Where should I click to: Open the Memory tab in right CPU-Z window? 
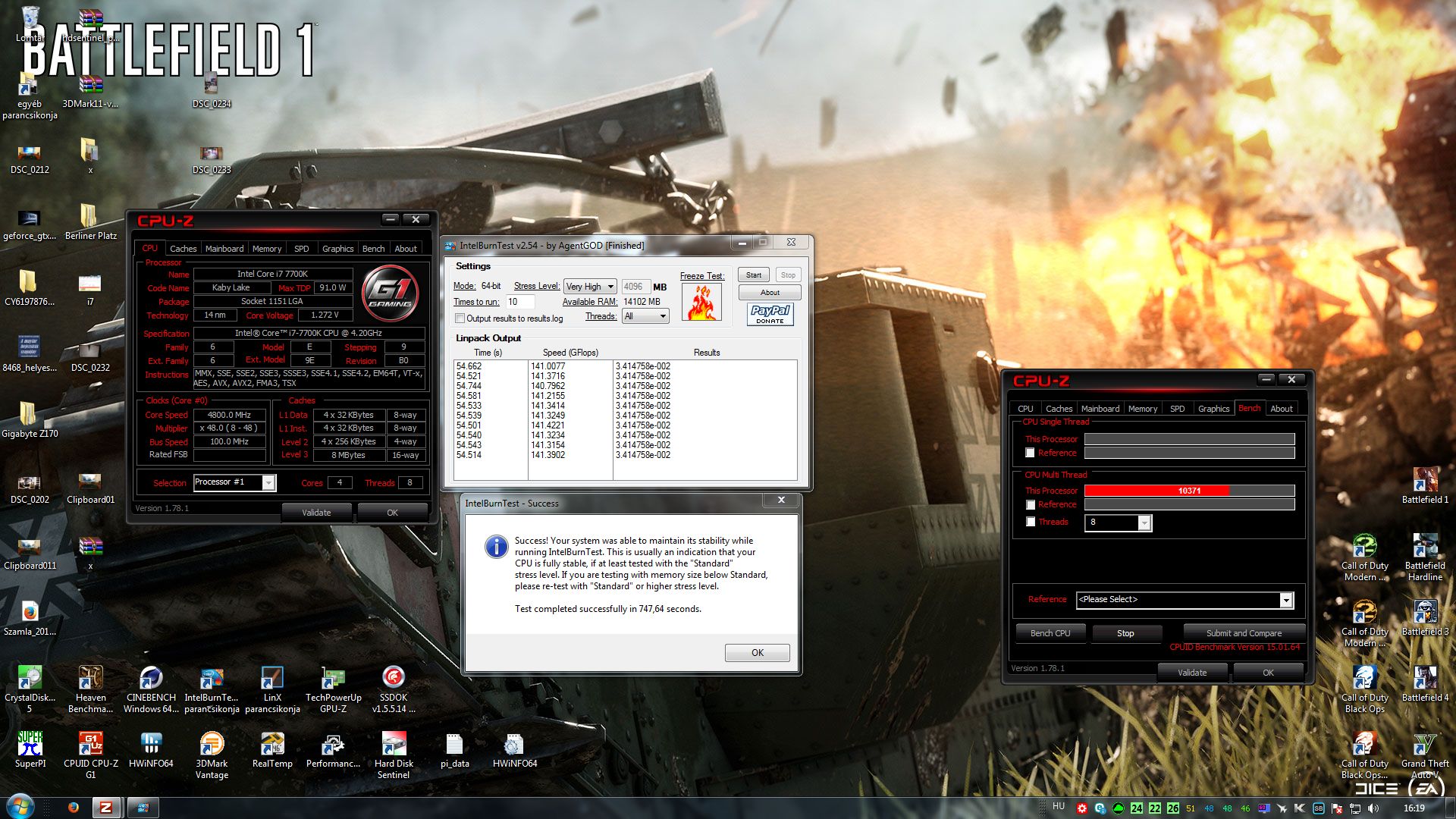(x=1142, y=409)
